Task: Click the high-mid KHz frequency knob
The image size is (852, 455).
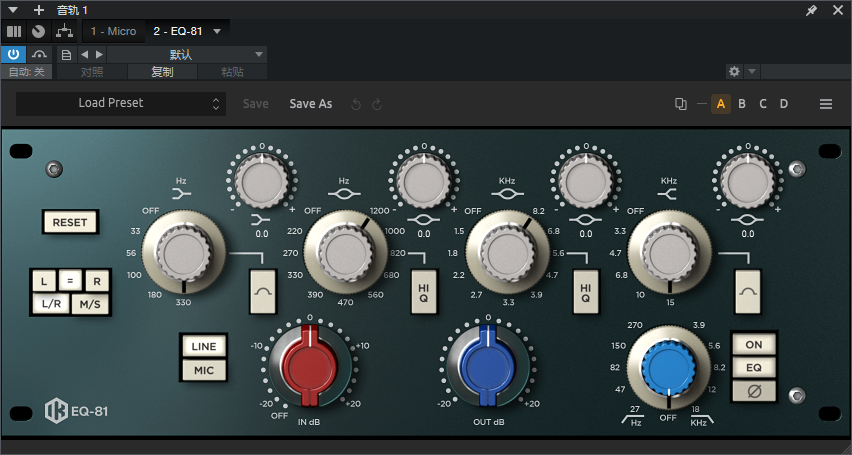Action: (508, 253)
